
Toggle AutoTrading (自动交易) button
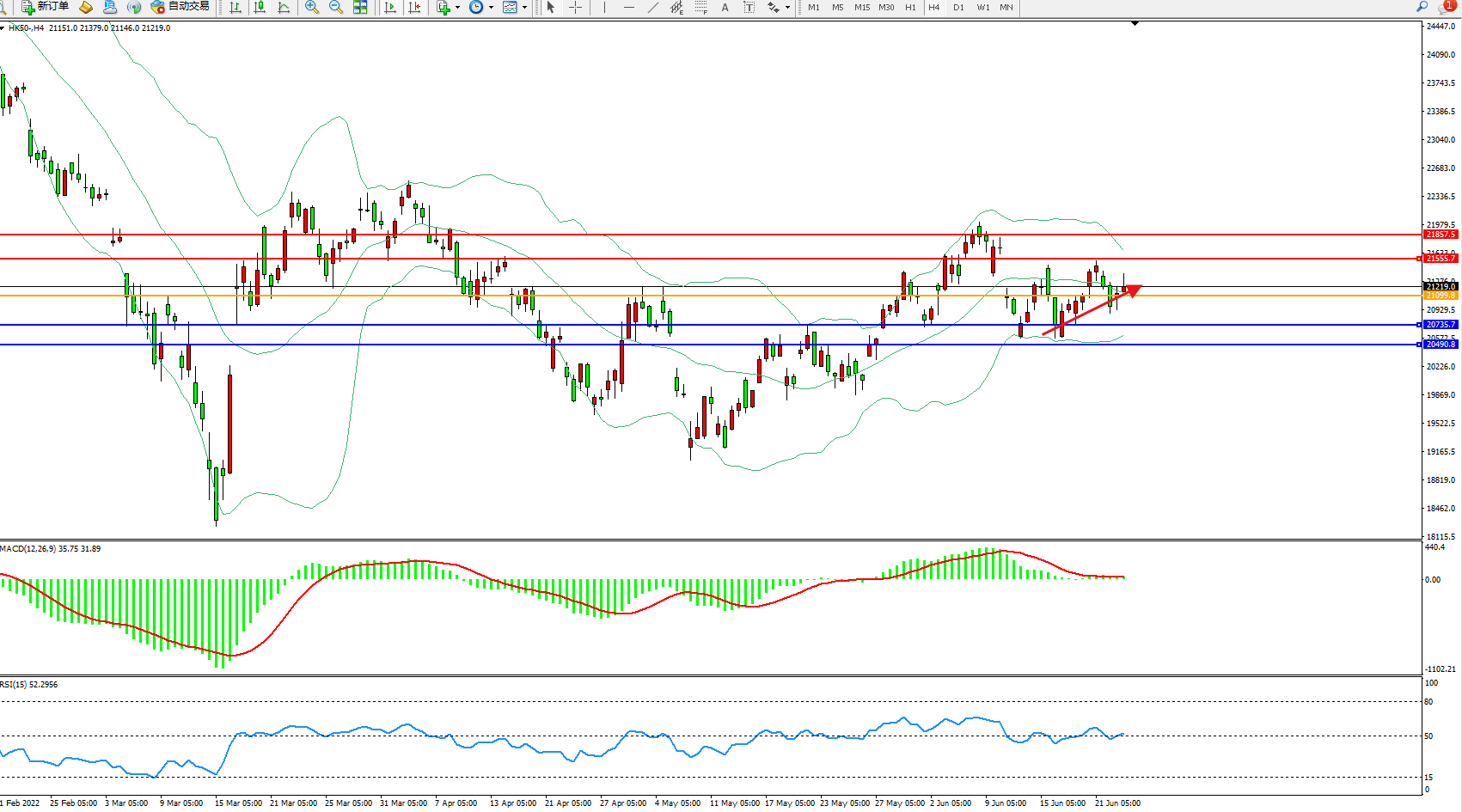[180, 7]
